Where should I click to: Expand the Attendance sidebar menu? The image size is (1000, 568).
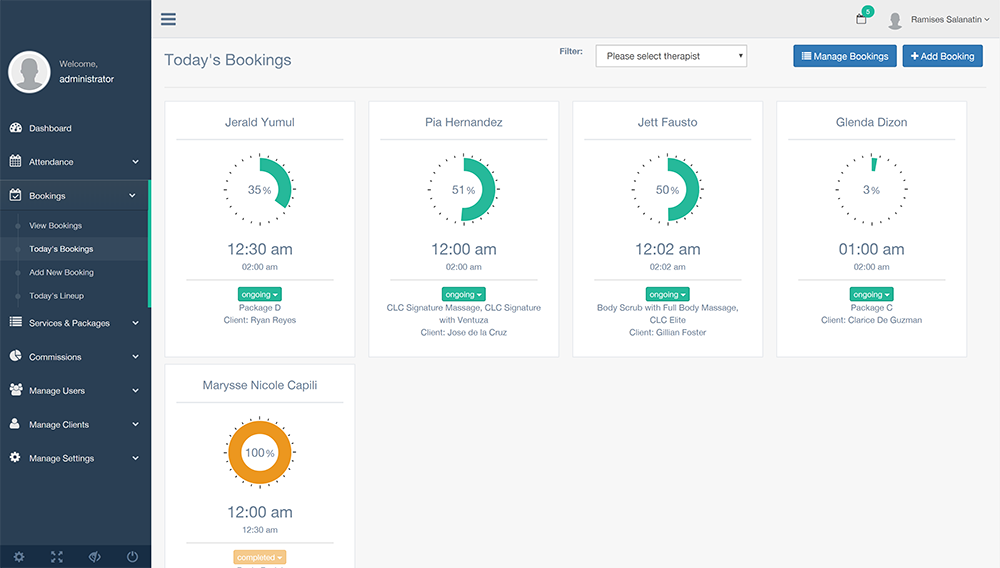coord(75,162)
